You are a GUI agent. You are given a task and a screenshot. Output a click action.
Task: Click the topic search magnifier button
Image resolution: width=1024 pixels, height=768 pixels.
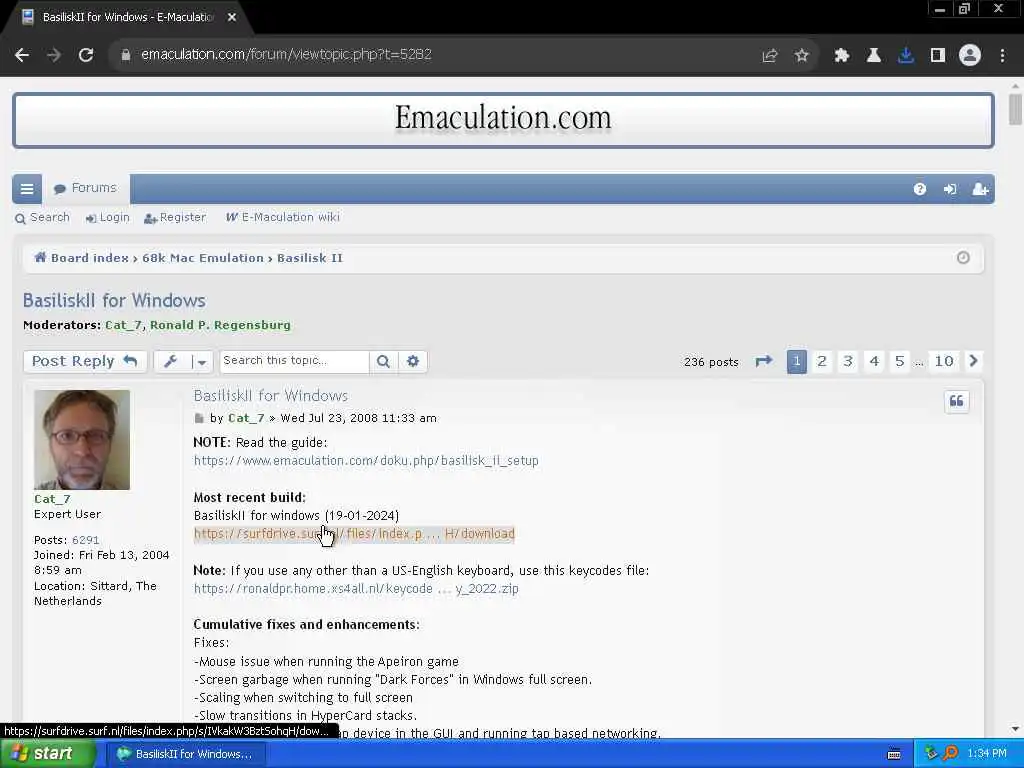[383, 361]
